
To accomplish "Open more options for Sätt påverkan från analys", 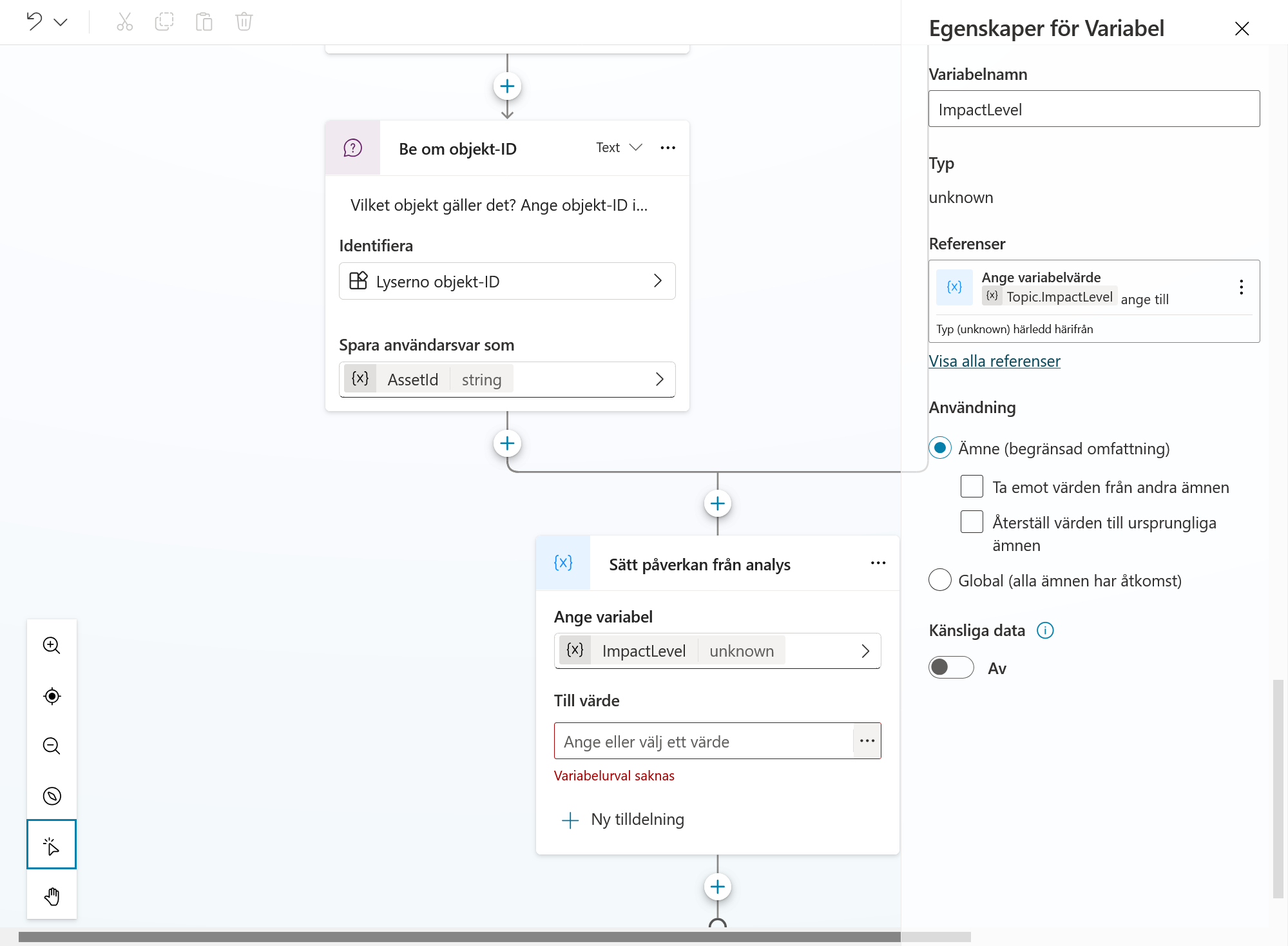I will pyautogui.click(x=878, y=563).
